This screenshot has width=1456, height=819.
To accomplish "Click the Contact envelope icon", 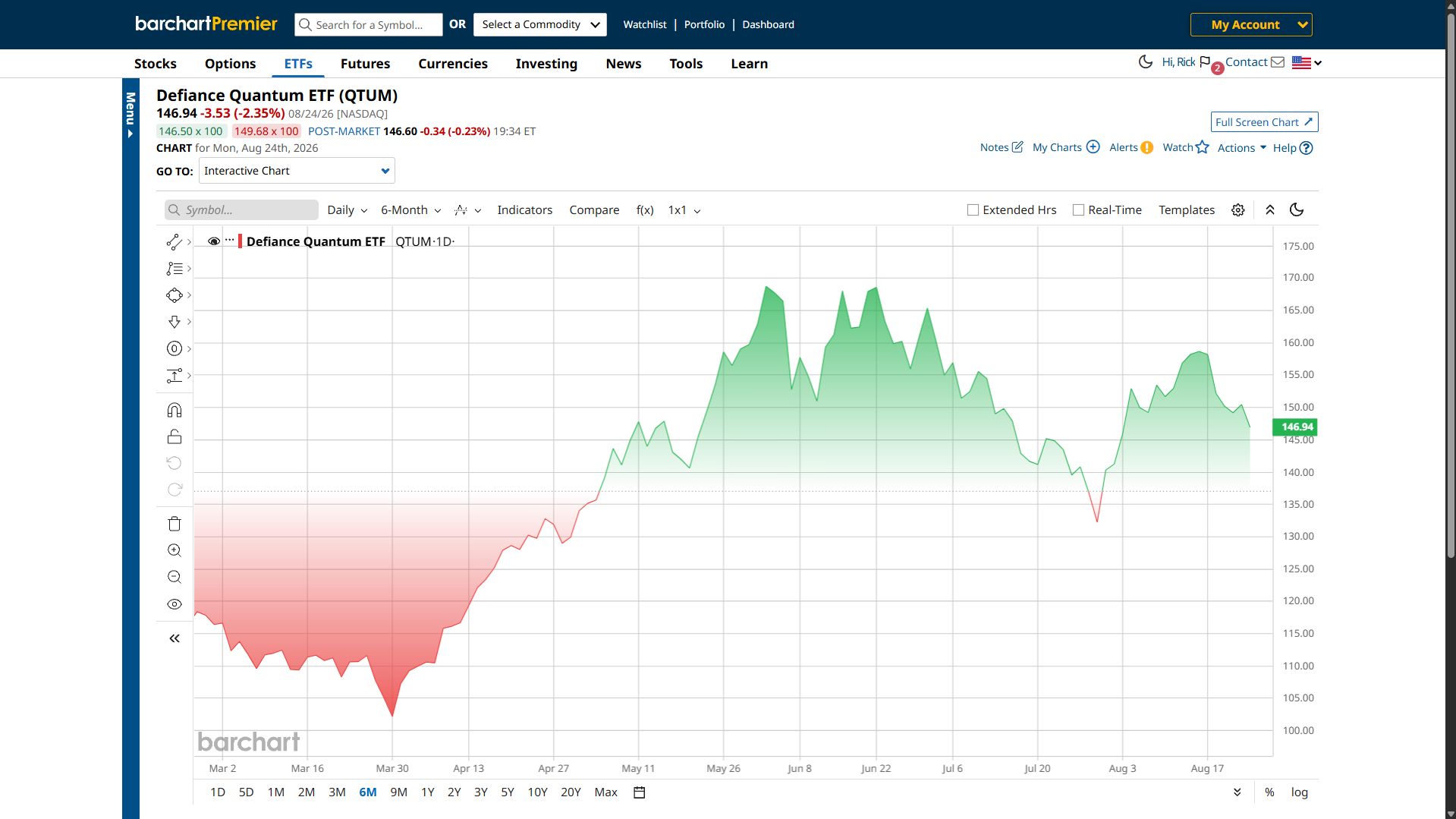I will (1278, 62).
